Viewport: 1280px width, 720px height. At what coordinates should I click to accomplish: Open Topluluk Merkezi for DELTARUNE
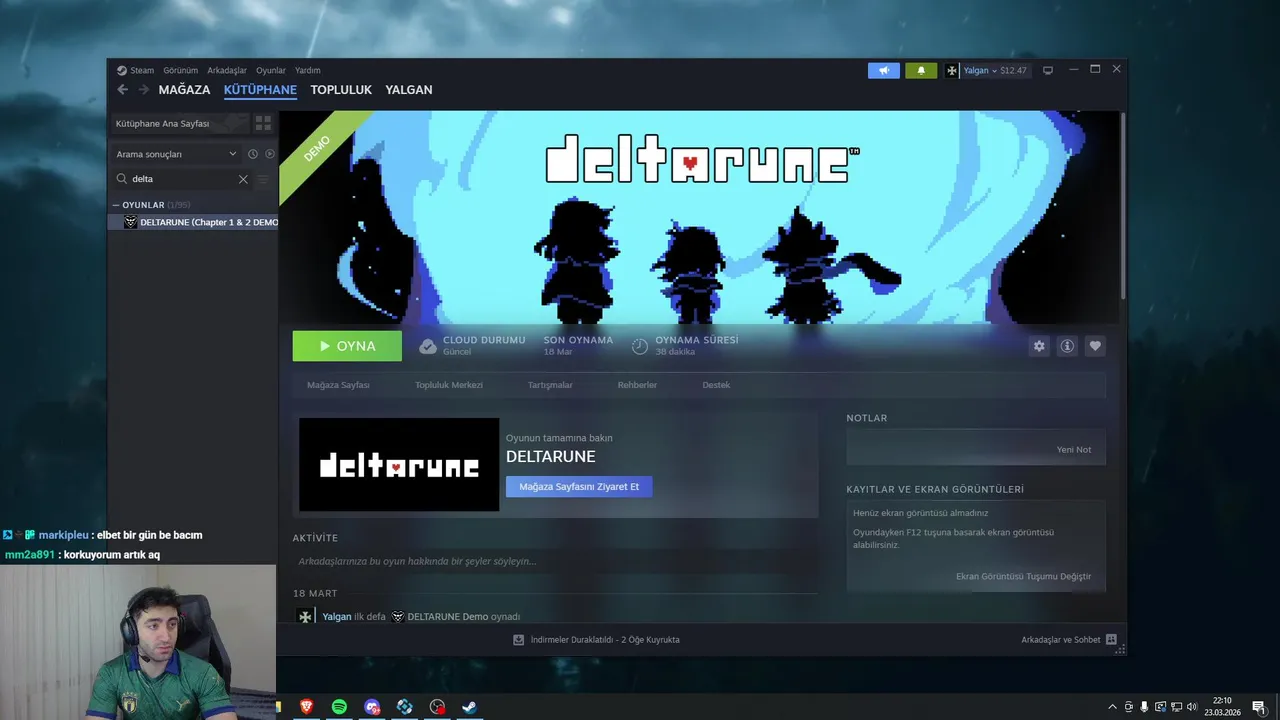[449, 385]
